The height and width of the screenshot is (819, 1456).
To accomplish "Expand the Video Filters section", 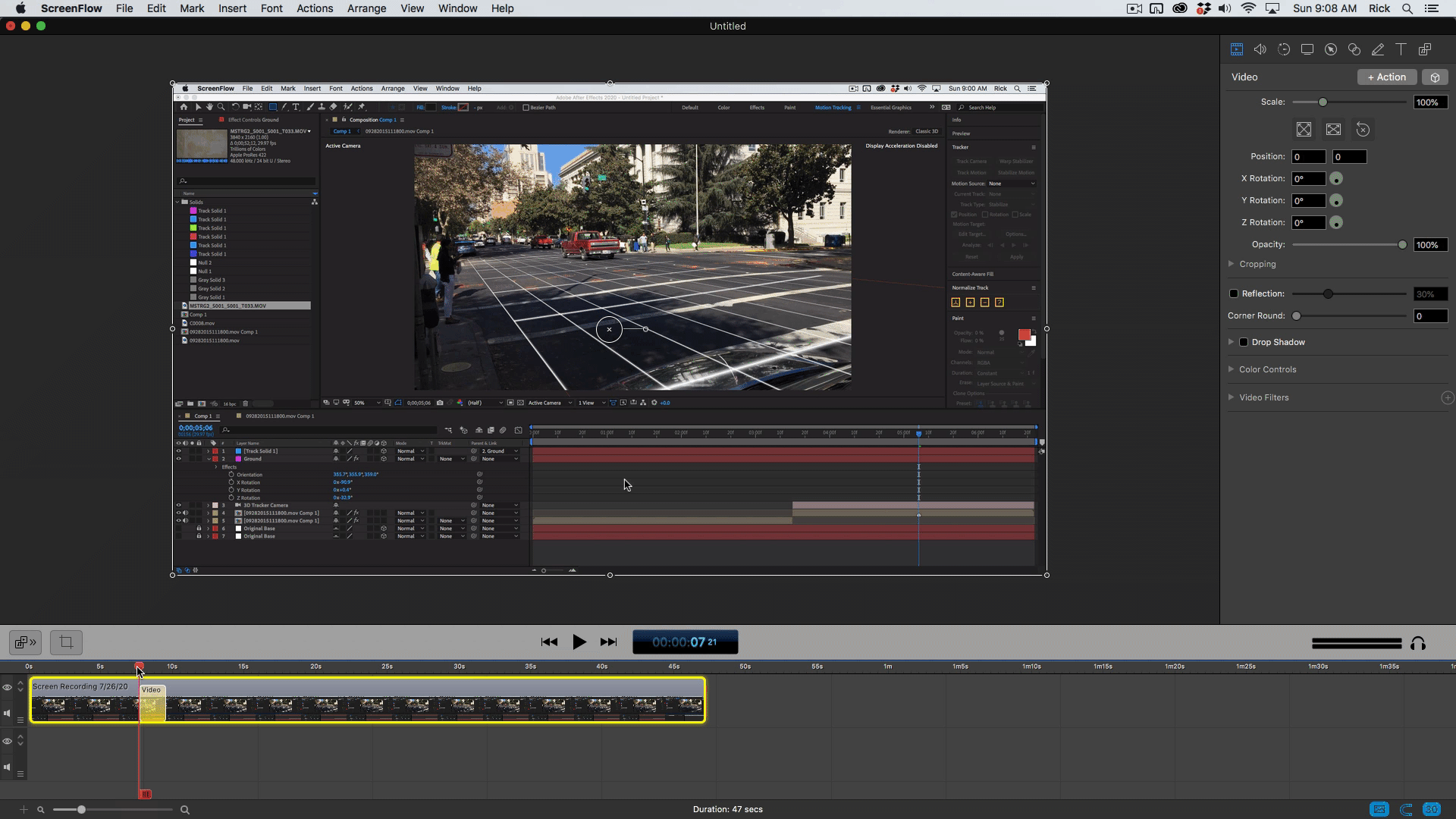I will tap(1231, 397).
